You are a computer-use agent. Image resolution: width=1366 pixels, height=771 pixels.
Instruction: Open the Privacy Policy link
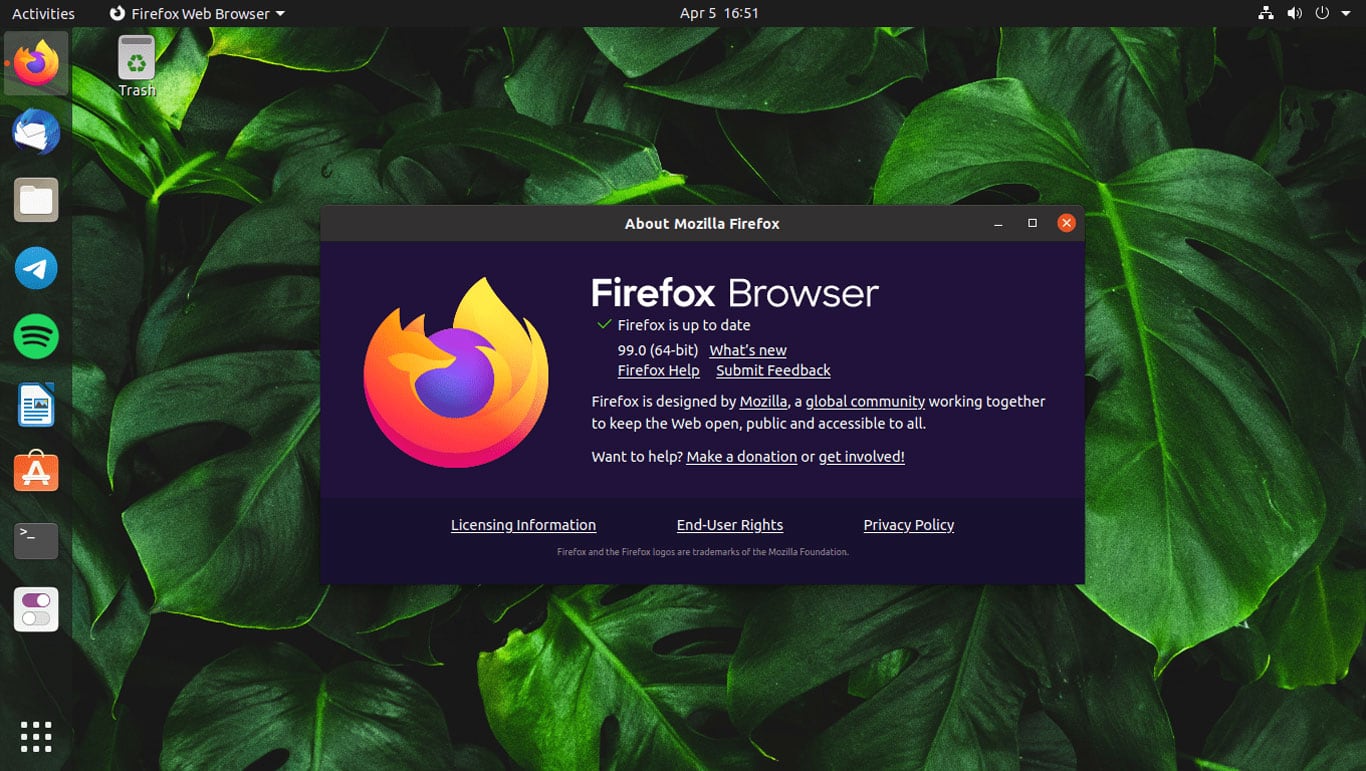[x=909, y=525]
